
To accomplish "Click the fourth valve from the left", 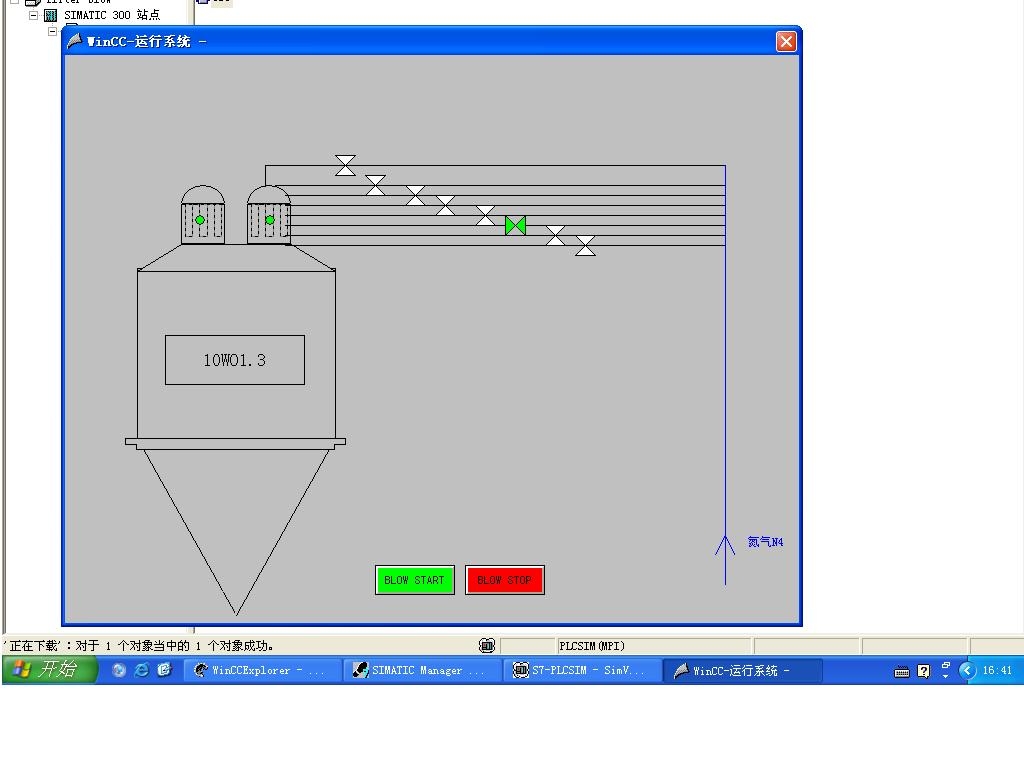I will 445,206.
